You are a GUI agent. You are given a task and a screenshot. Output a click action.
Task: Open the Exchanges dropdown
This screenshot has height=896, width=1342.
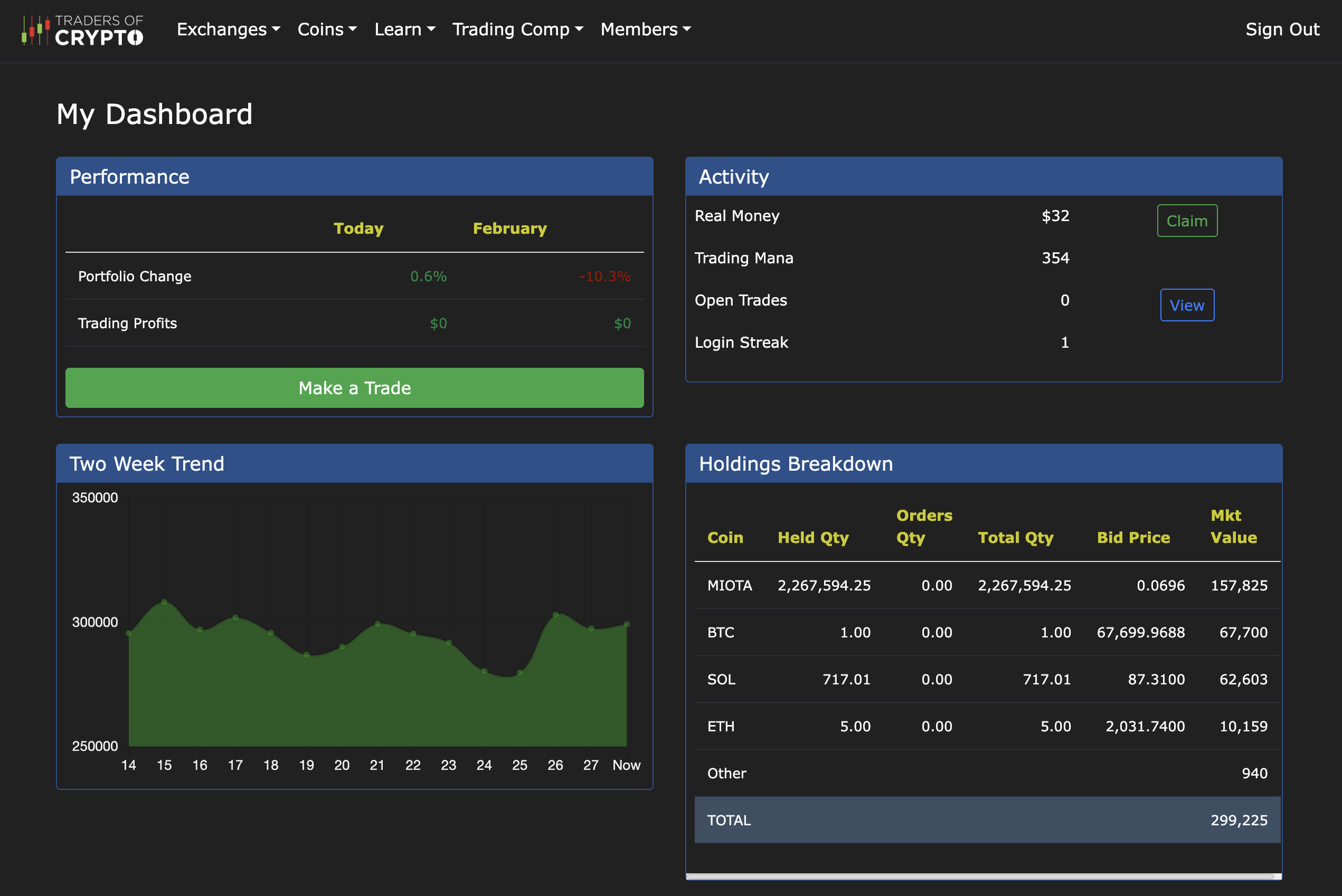(228, 29)
